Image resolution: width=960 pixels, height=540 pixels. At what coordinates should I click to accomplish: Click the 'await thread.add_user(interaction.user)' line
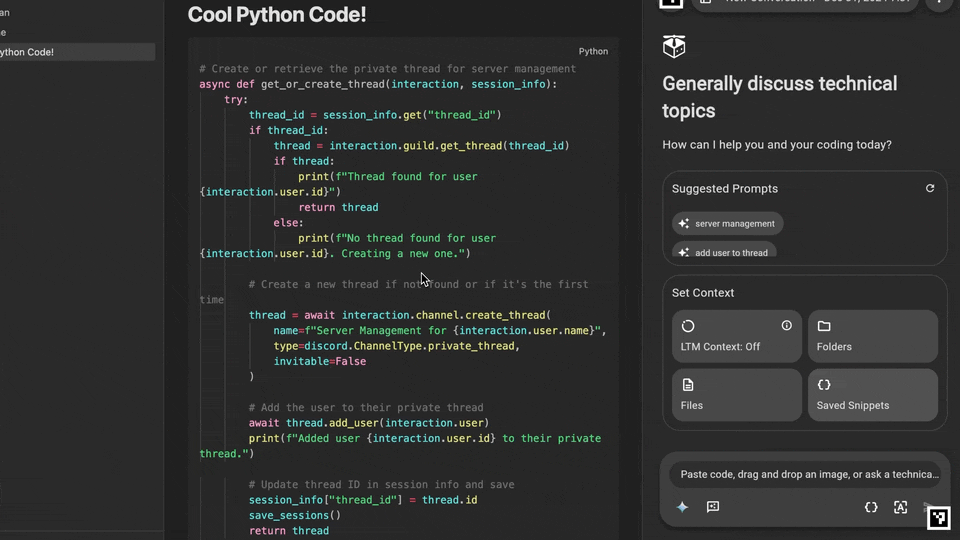tap(369, 423)
